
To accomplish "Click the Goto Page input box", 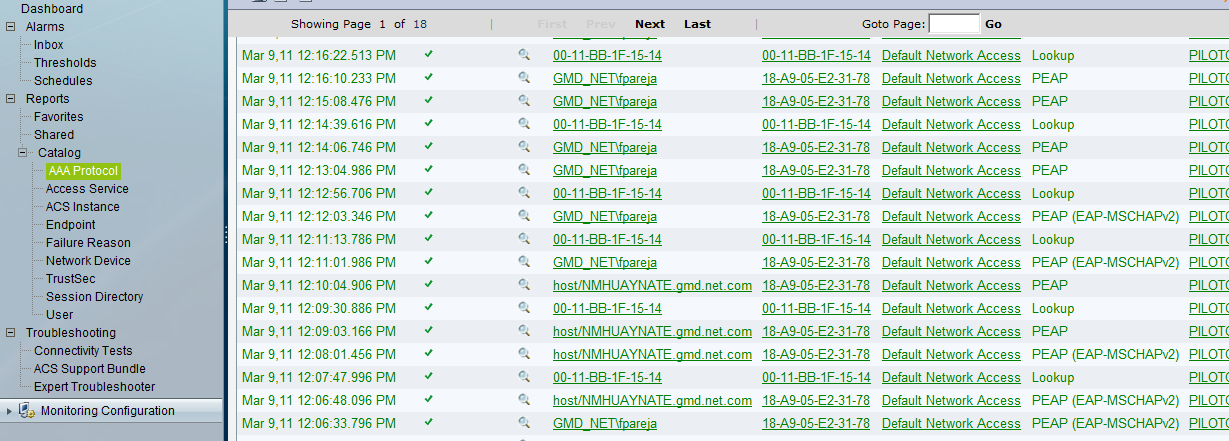I will [x=954, y=24].
